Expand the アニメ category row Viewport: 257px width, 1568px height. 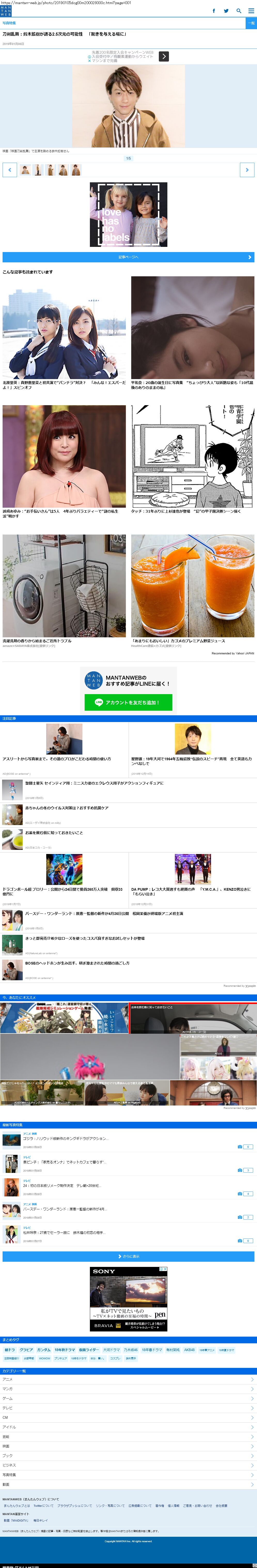[x=129, y=1379]
